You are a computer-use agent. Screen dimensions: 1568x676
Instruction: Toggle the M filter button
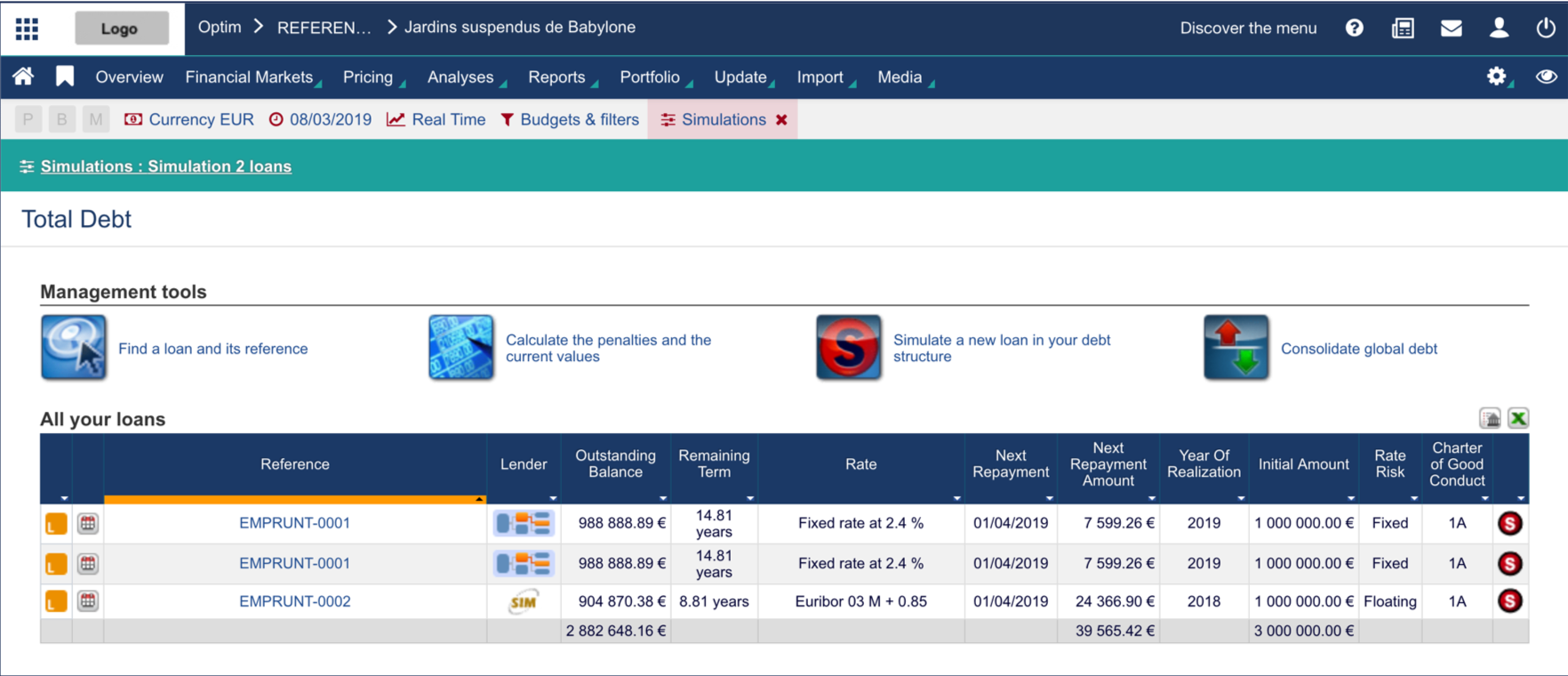tap(95, 119)
